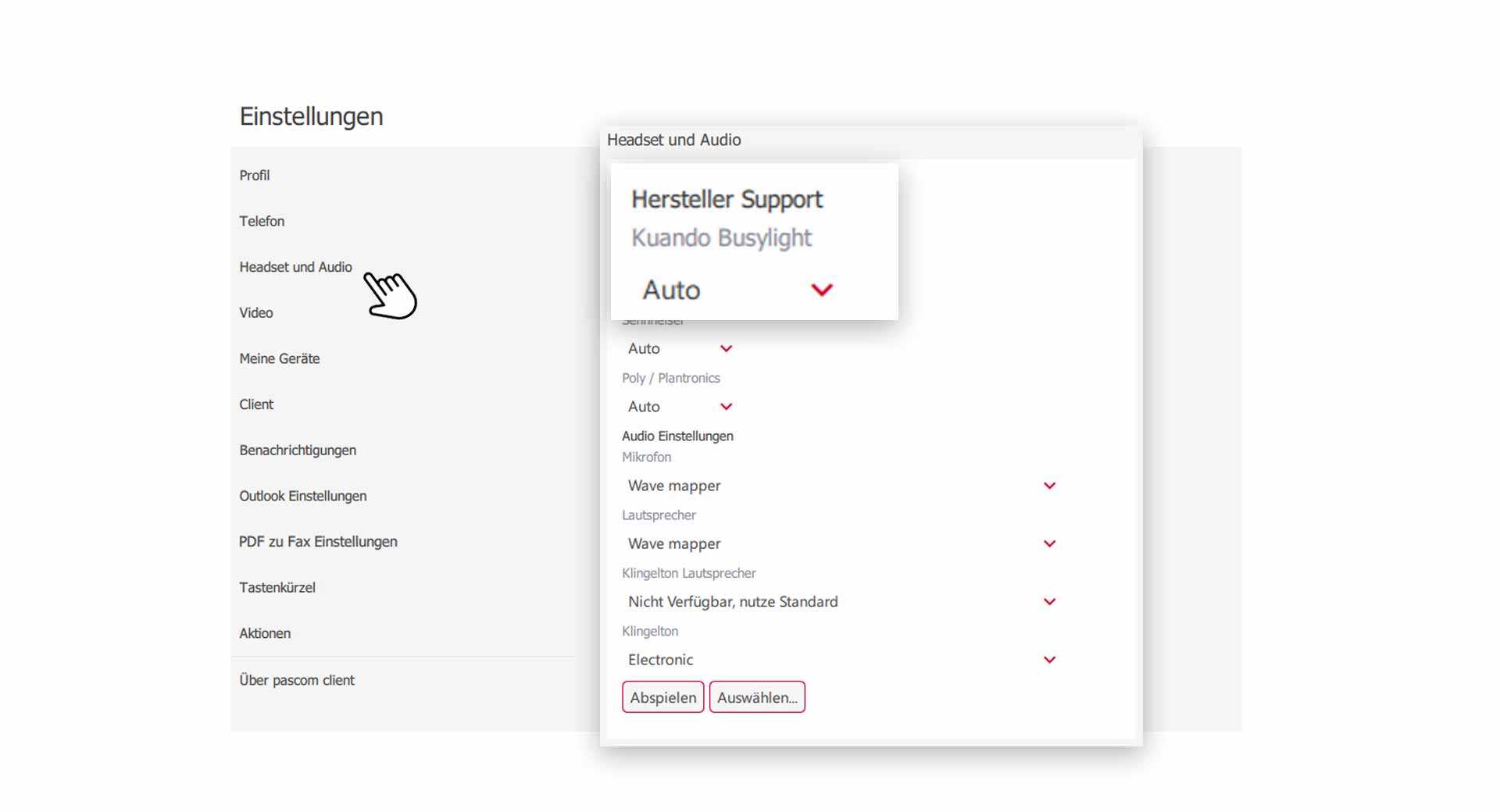Screen dimensions: 1500x812
Task: Click the red chevron of Kuando Busylight
Action: click(x=822, y=290)
